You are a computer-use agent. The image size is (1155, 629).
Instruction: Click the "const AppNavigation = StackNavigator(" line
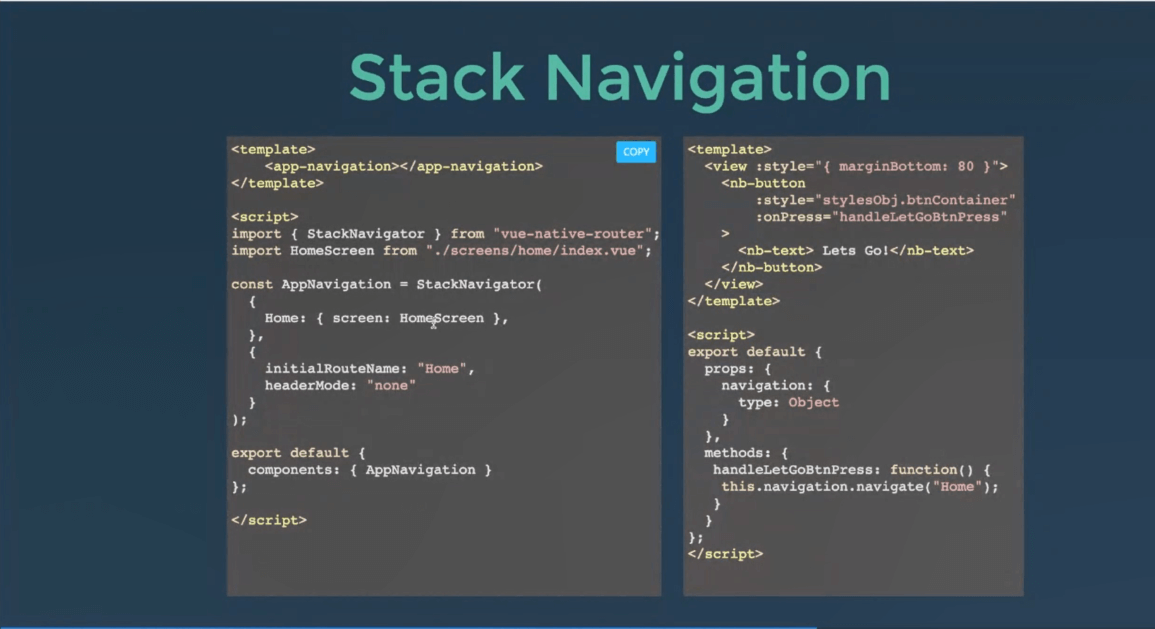point(387,284)
